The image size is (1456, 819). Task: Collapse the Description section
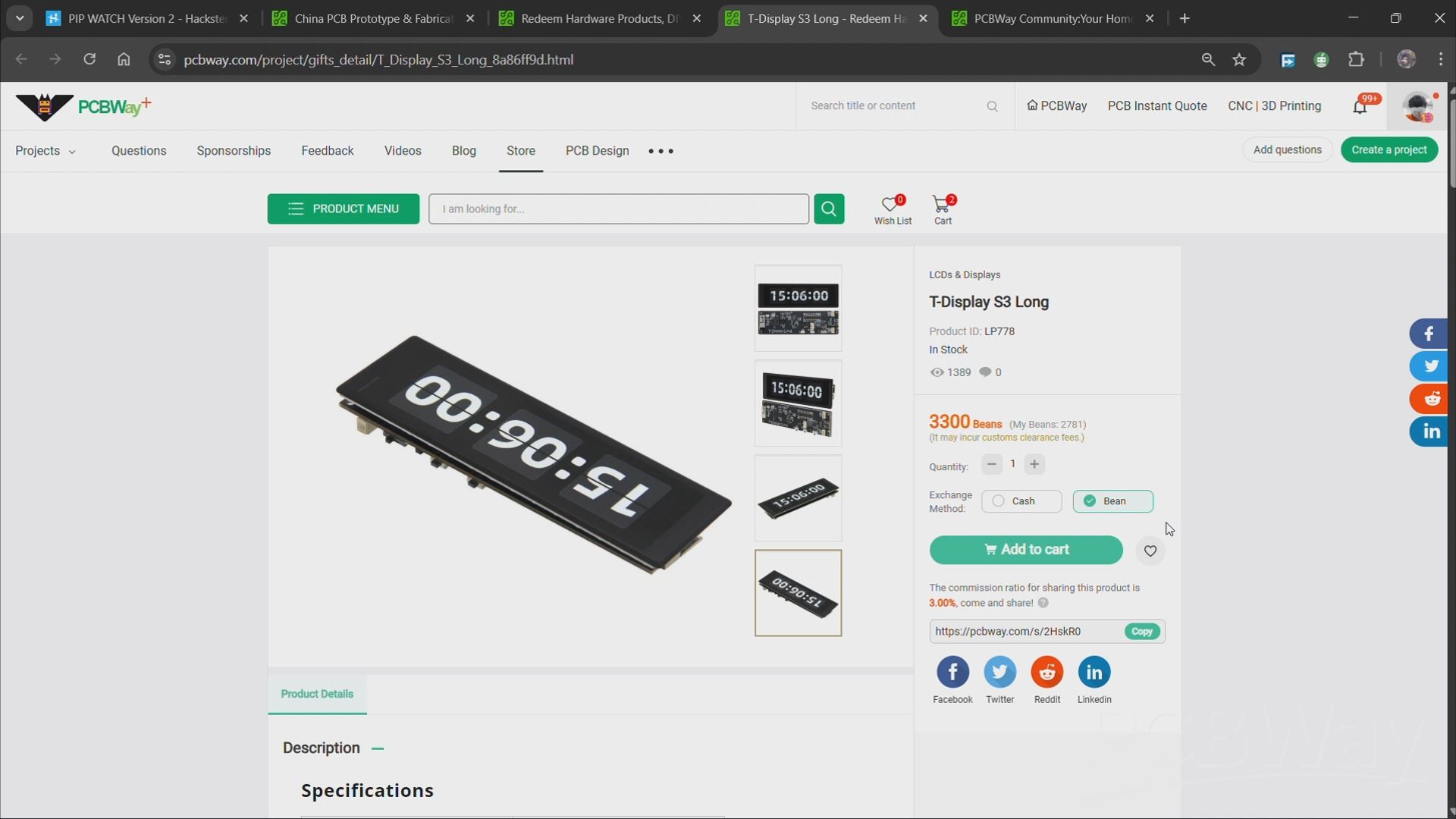pyautogui.click(x=378, y=749)
